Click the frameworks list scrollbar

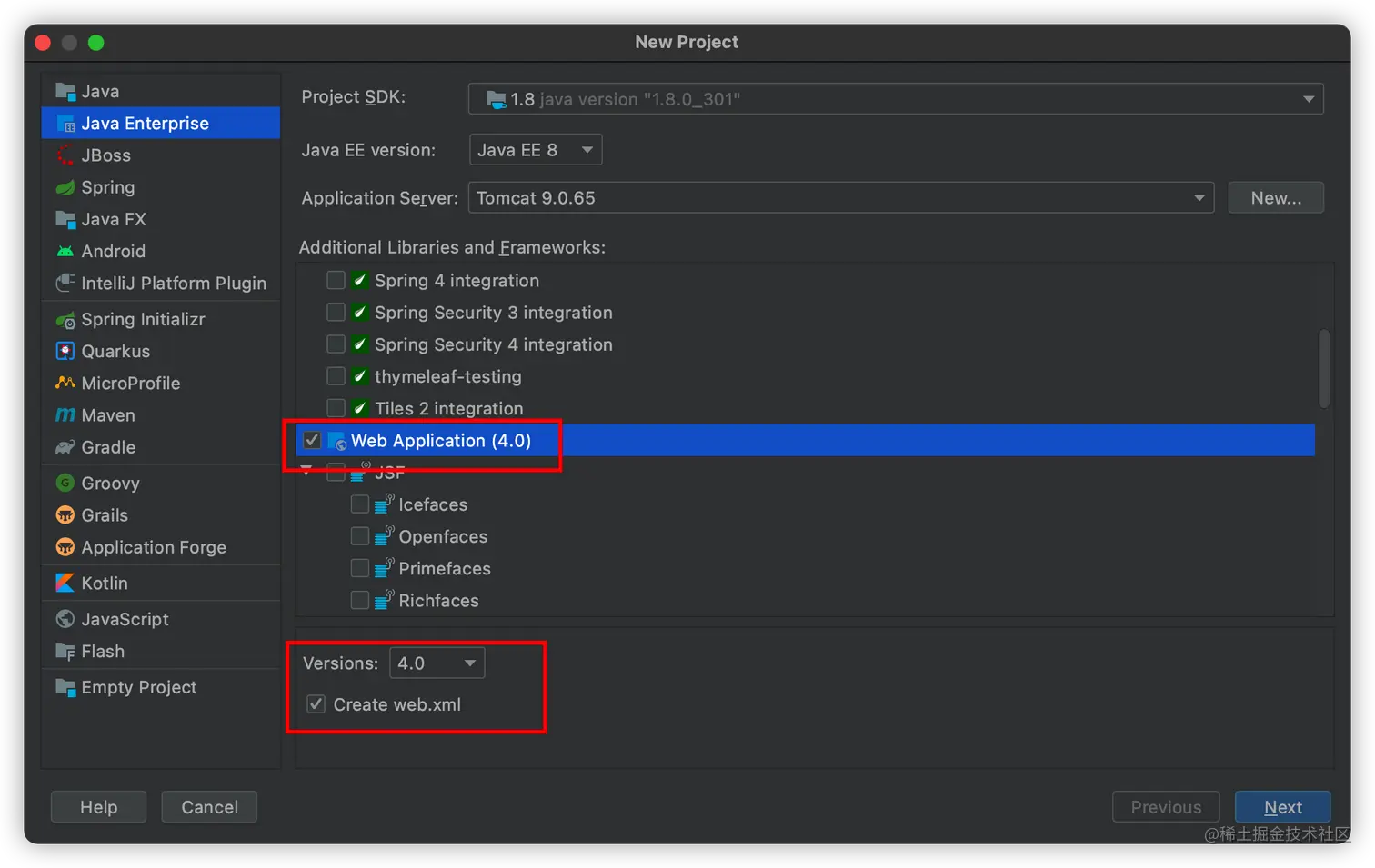point(1324,368)
